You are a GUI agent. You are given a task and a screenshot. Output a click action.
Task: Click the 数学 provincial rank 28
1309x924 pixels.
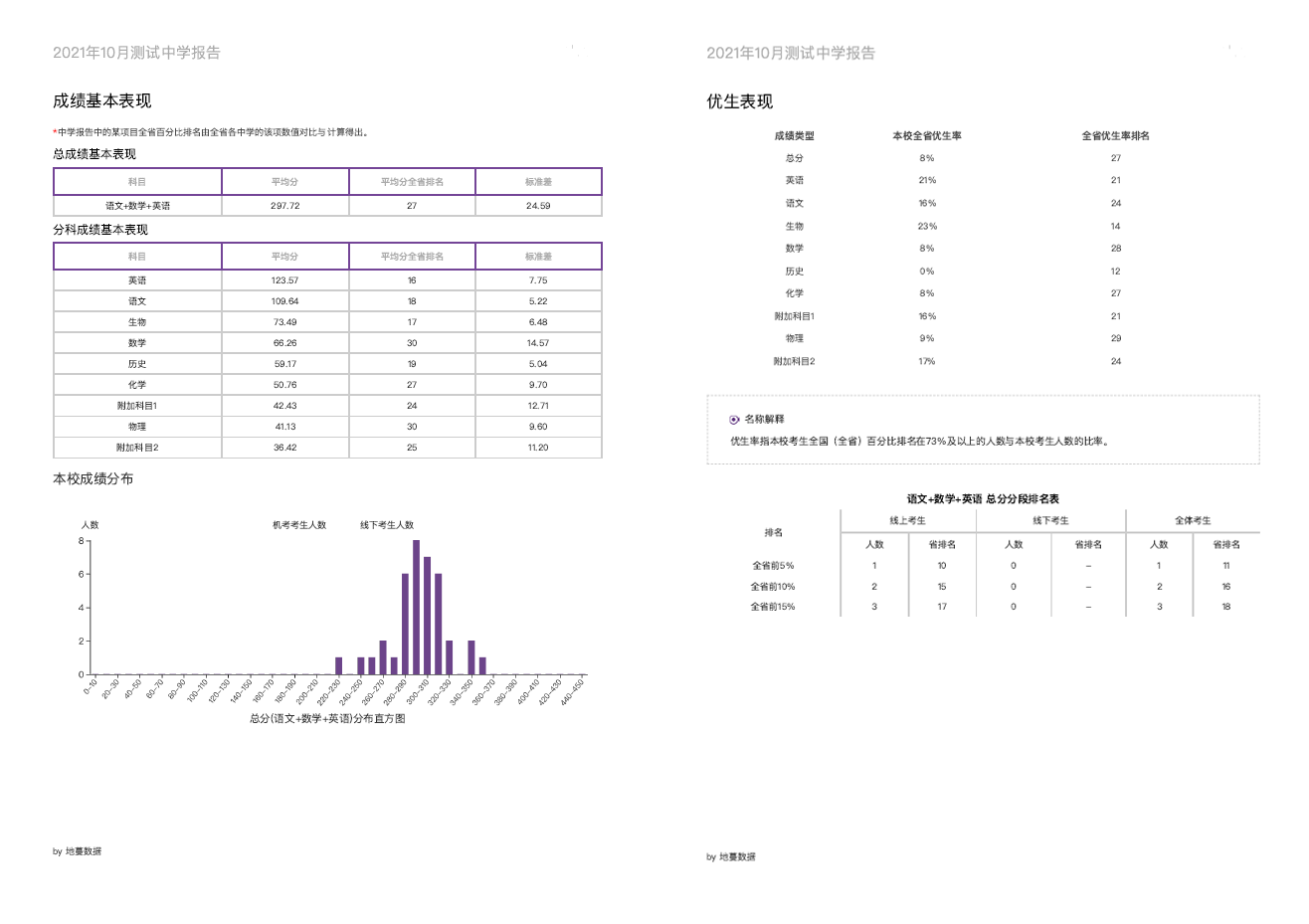[x=1116, y=249]
